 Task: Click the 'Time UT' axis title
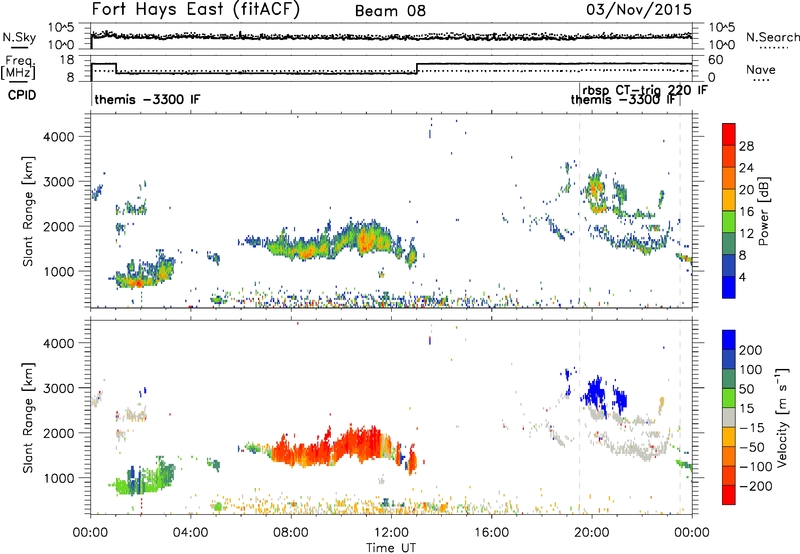pyautogui.click(x=391, y=548)
